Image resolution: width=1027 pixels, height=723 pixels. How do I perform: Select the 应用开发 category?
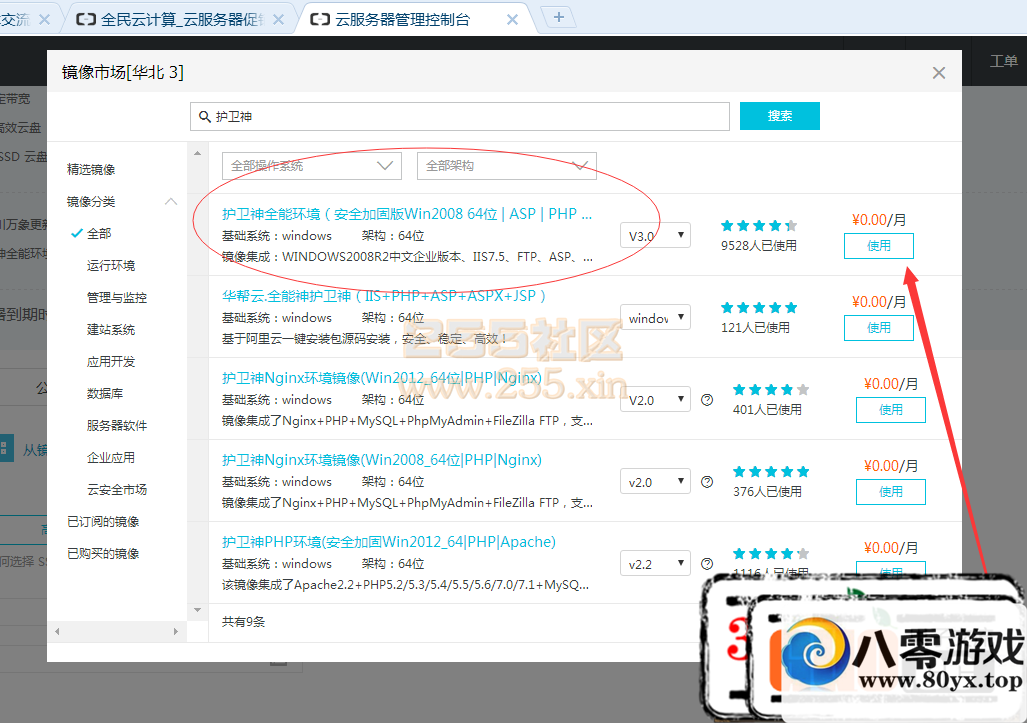click(x=111, y=362)
